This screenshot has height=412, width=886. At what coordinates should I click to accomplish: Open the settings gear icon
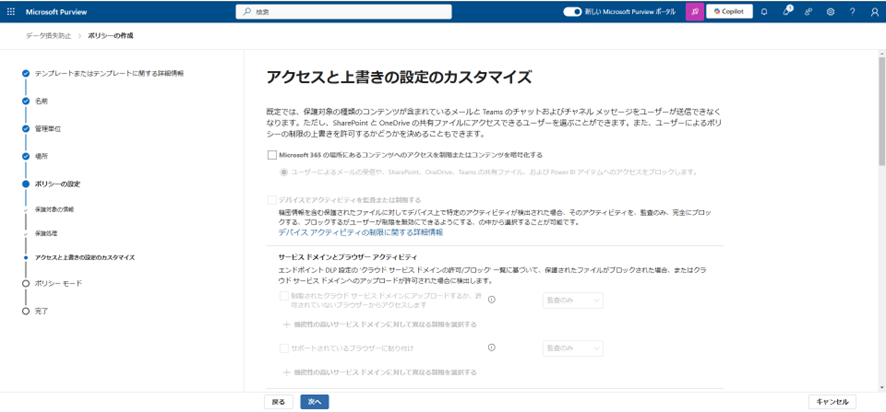coord(831,12)
